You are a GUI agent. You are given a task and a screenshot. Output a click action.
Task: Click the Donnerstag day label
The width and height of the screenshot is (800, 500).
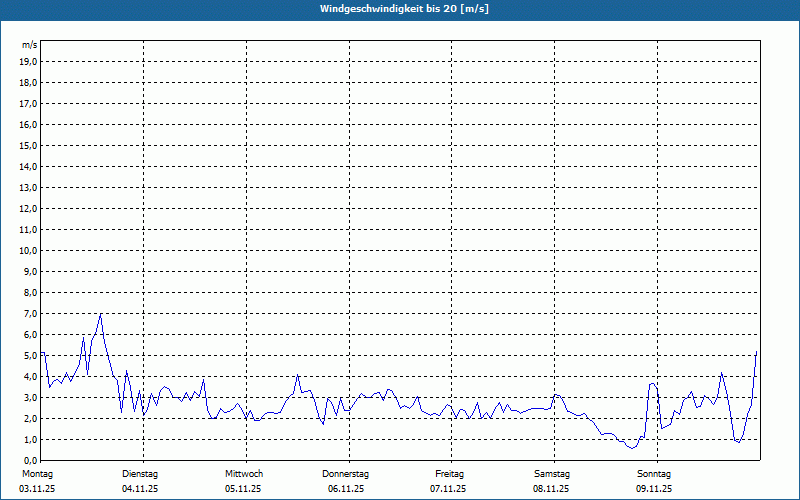pyautogui.click(x=346, y=474)
